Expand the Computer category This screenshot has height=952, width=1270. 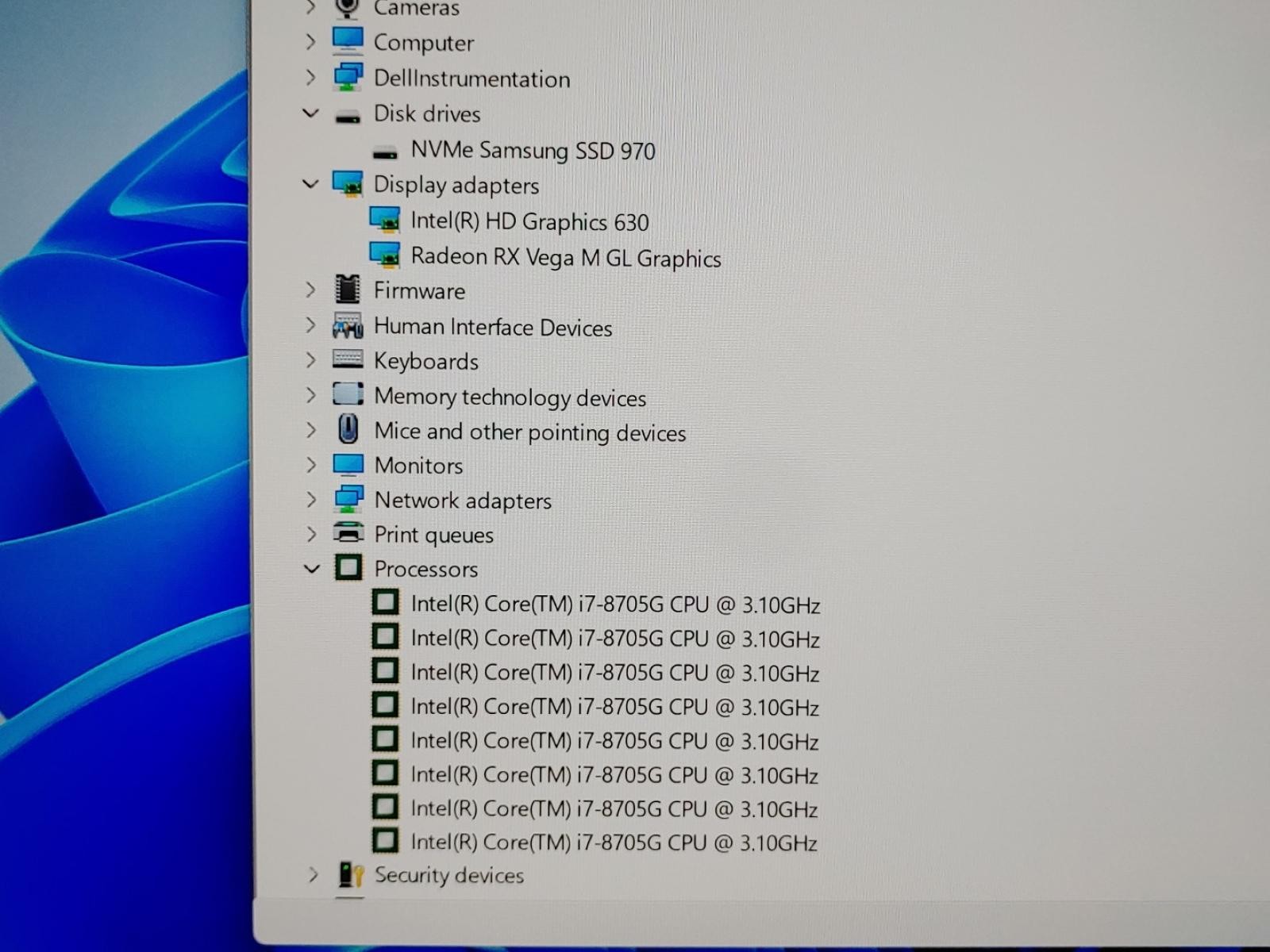[310, 41]
